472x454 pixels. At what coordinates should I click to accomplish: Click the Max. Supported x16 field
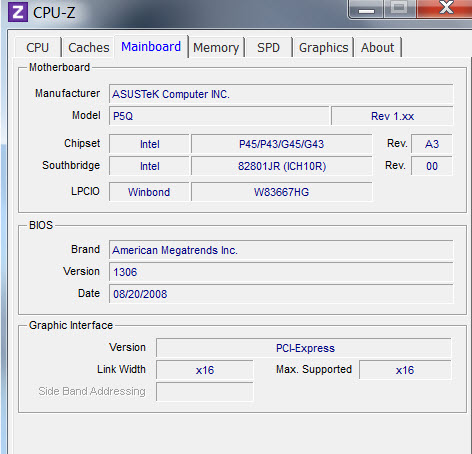[x=405, y=370]
